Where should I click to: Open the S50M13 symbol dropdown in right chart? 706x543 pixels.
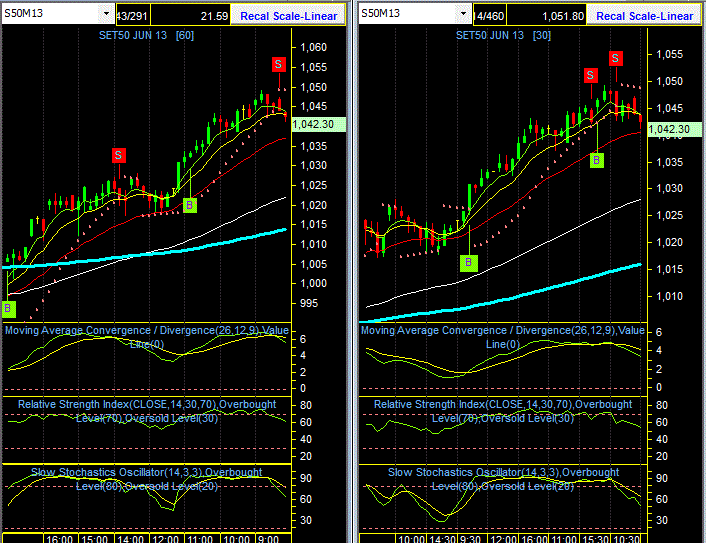pos(463,14)
